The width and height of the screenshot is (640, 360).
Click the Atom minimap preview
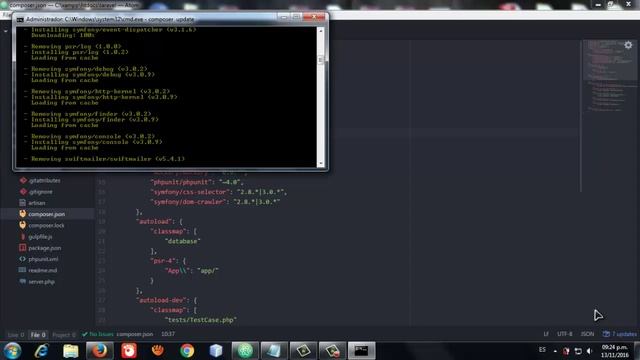tap(610, 76)
